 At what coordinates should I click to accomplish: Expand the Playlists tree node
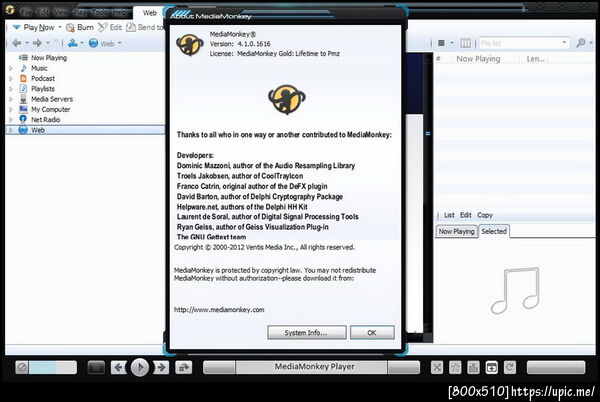point(11,89)
